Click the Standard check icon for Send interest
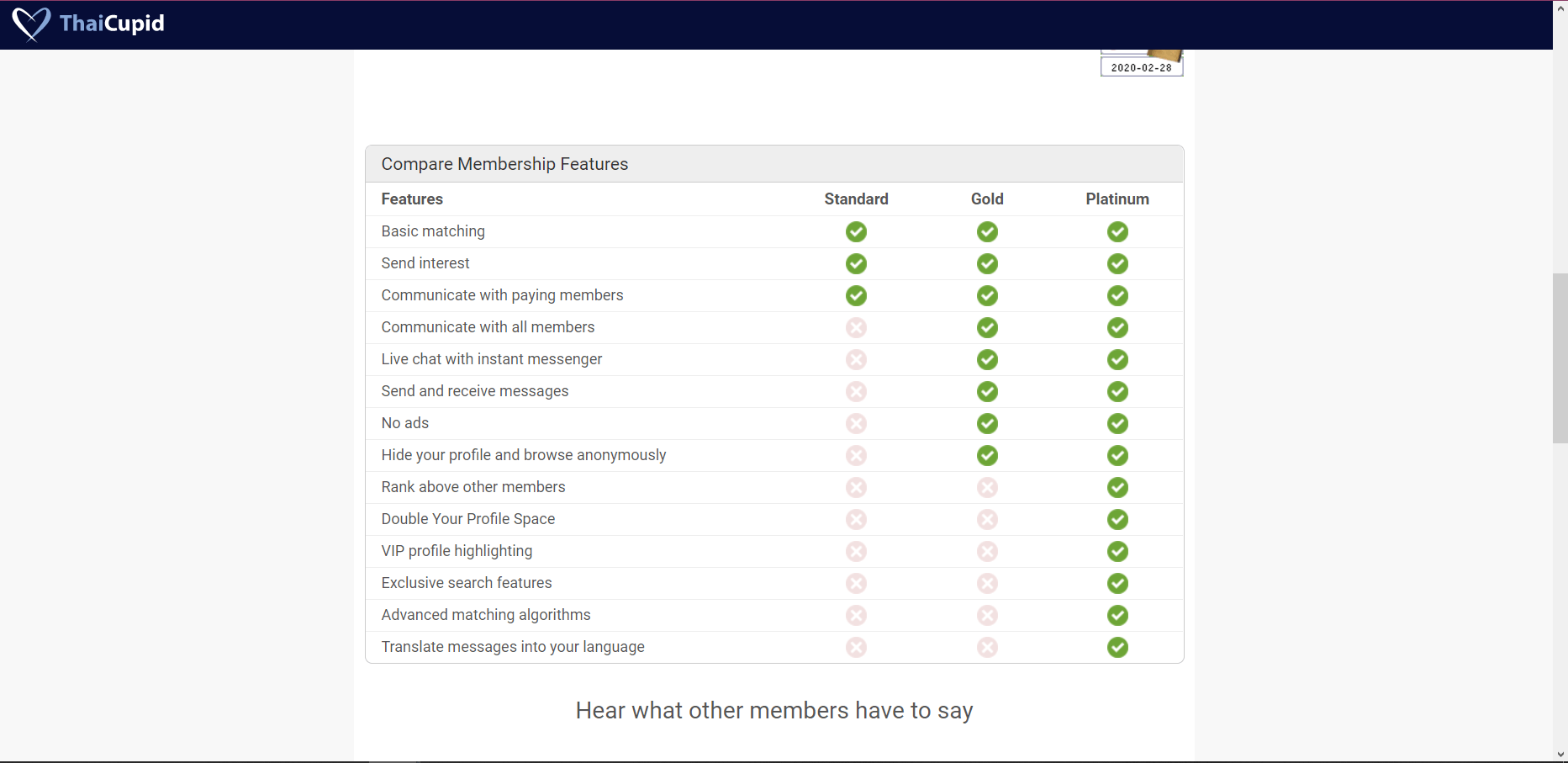The image size is (1568, 763). pyautogui.click(x=856, y=263)
